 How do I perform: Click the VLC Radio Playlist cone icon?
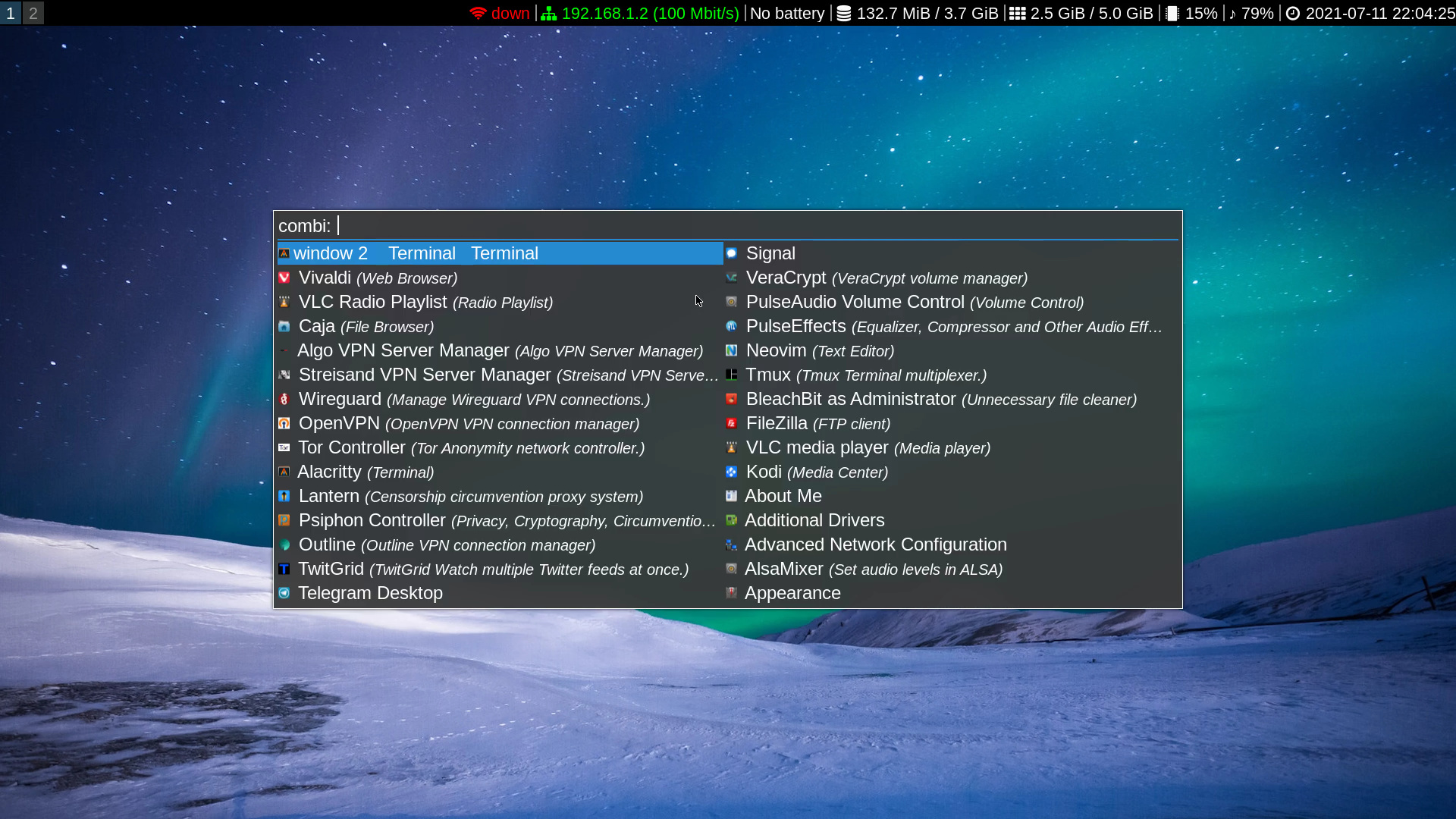(284, 302)
